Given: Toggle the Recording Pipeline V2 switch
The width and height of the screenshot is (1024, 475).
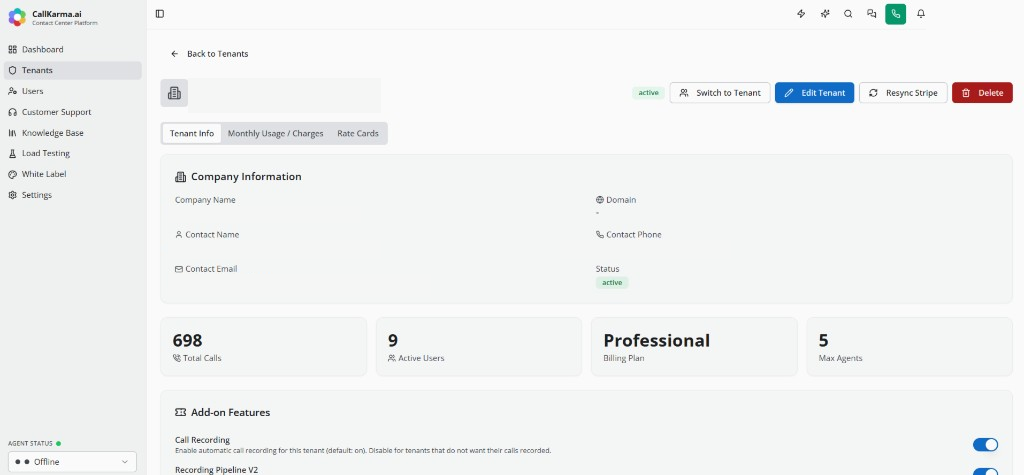Looking at the screenshot, I should pyautogui.click(x=985, y=472).
